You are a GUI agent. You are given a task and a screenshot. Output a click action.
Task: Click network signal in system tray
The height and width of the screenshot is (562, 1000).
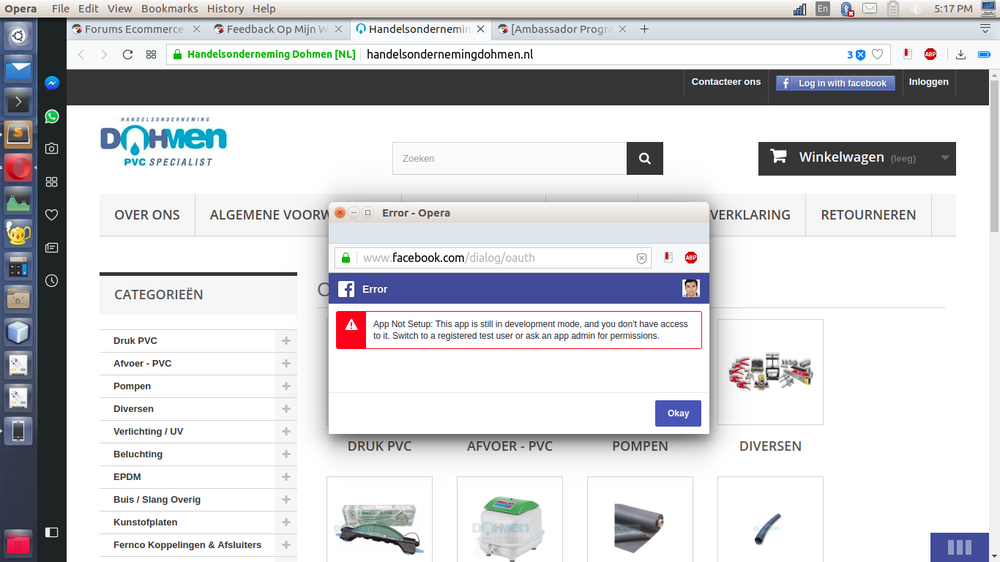coord(799,9)
